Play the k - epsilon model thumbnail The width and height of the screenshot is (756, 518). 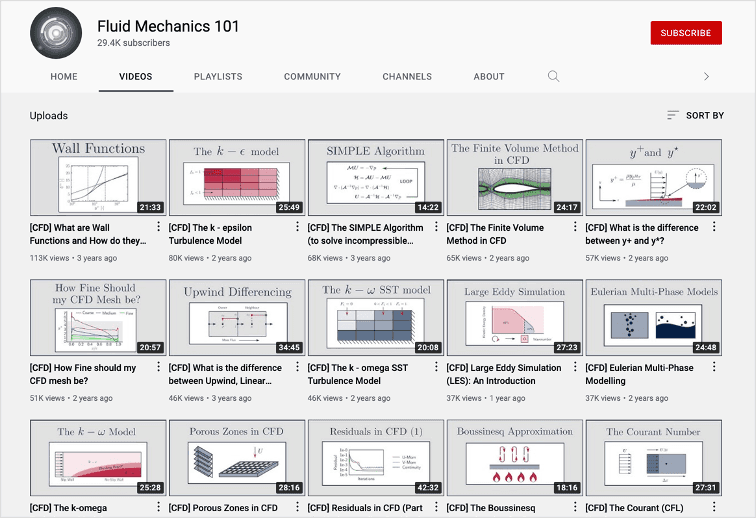tap(237, 177)
